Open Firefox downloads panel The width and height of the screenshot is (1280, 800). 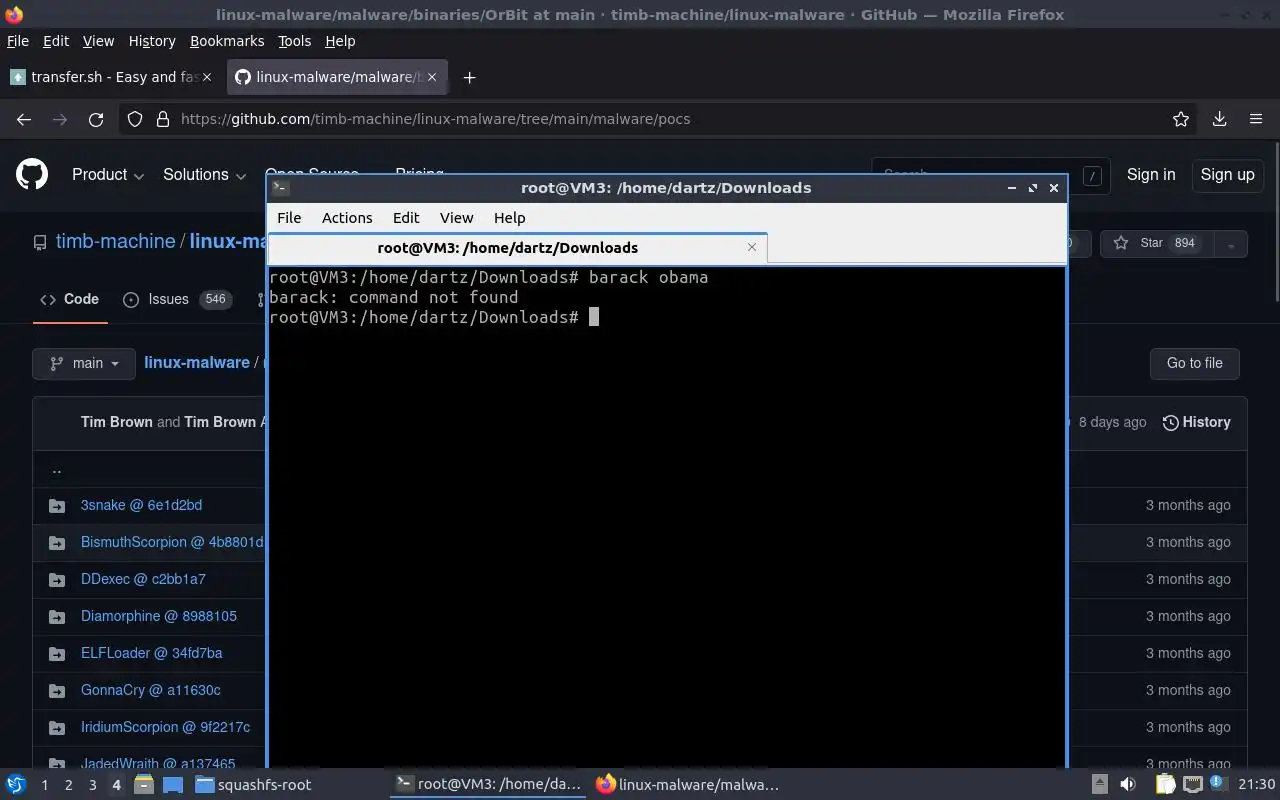(1219, 119)
